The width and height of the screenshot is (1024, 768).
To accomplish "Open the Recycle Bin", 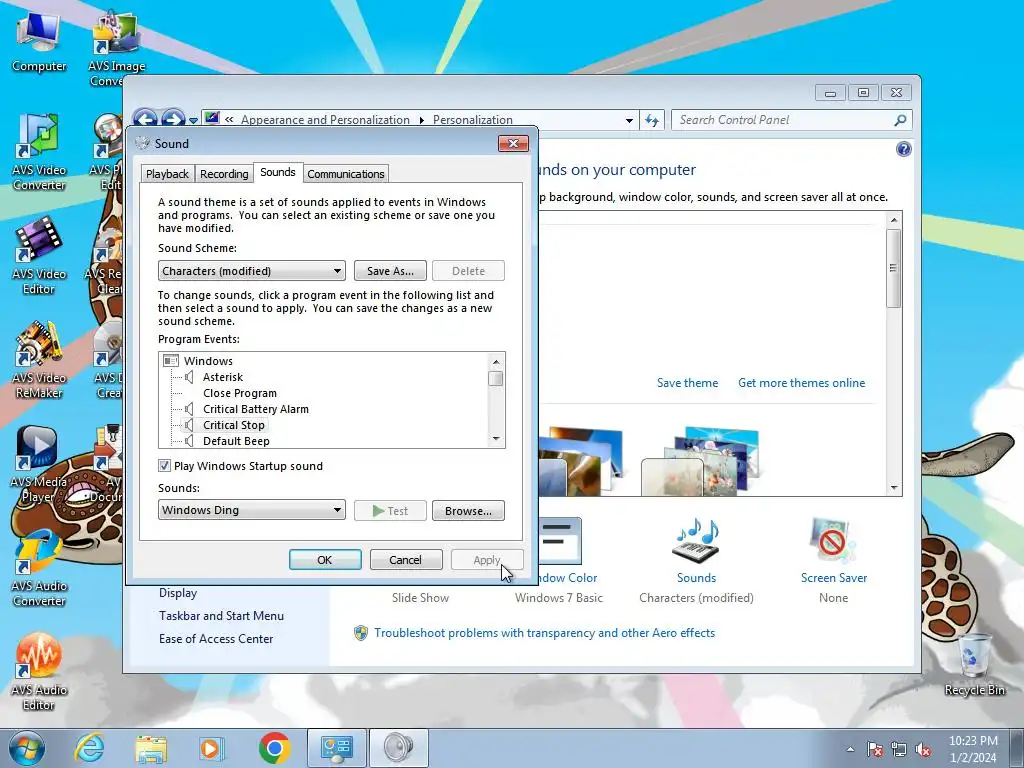I will click(974, 665).
